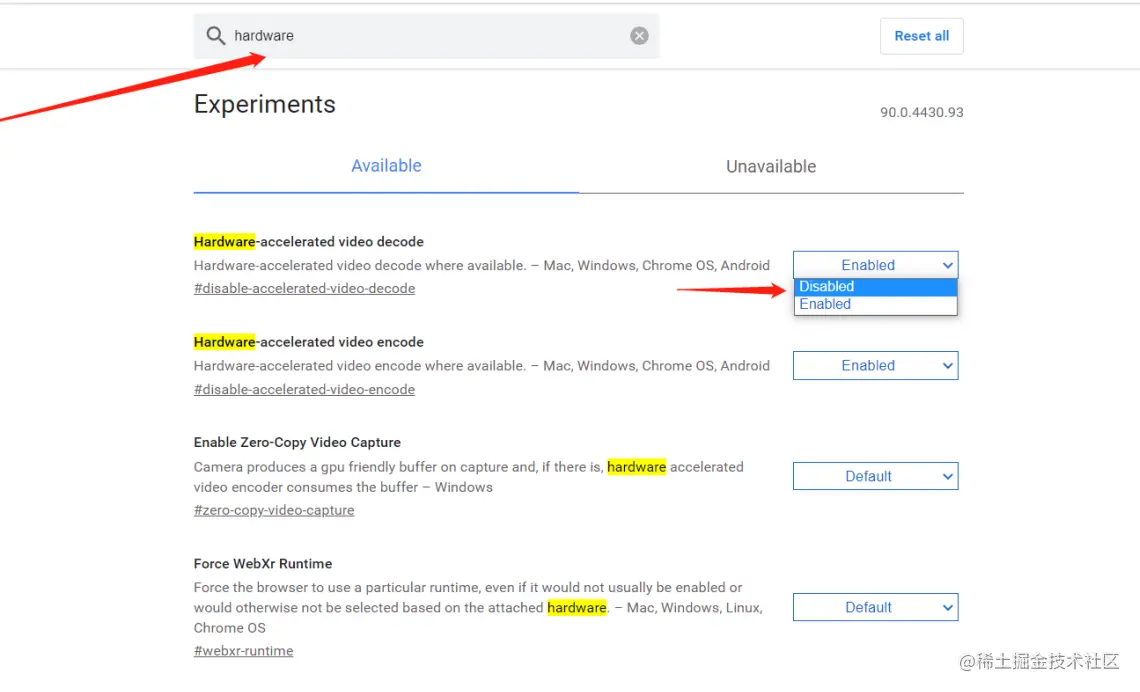The width and height of the screenshot is (1140, 692).
Task: Expand Force WebXr Runtime Default dropdown
Action: point(875,607)
